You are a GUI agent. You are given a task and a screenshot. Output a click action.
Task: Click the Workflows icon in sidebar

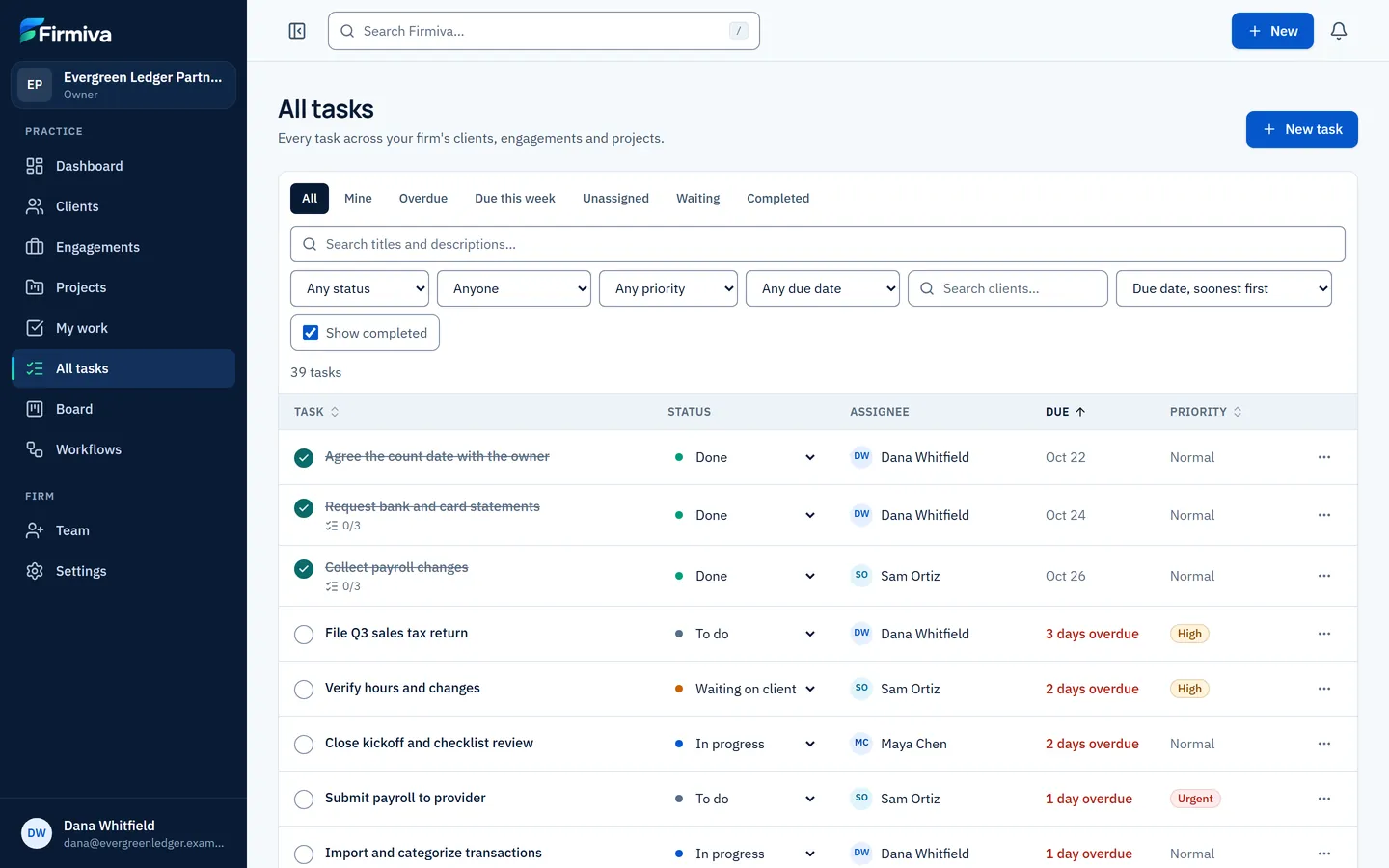pyautogui.click(x=35, y=449)
